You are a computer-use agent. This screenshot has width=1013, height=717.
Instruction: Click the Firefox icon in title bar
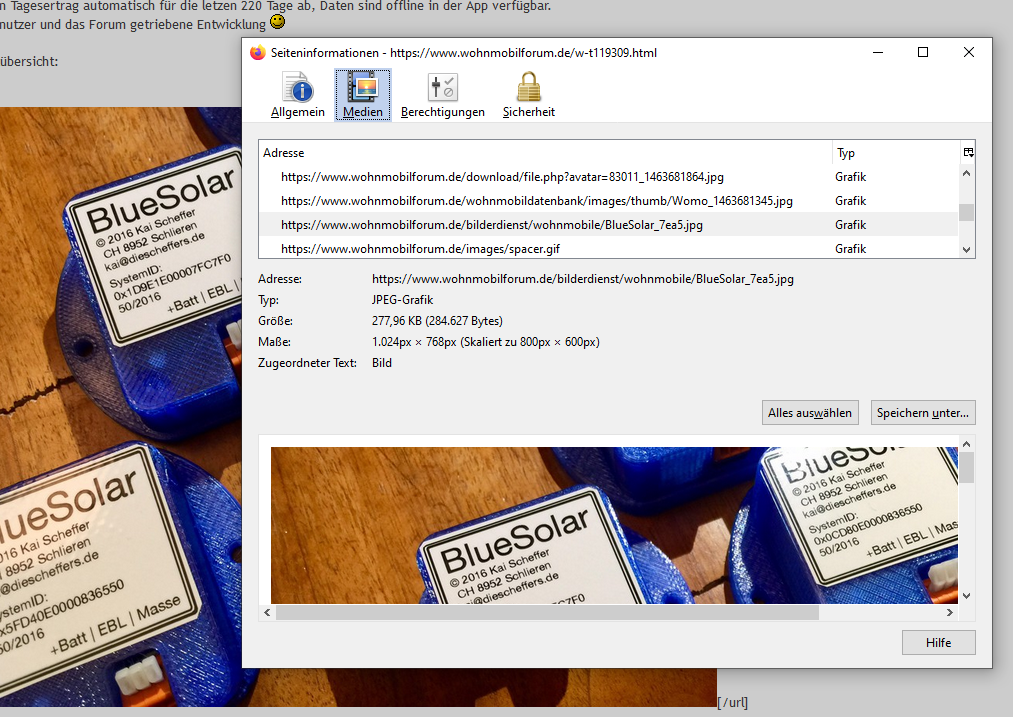pyautogui.click(x=258, y=53)
